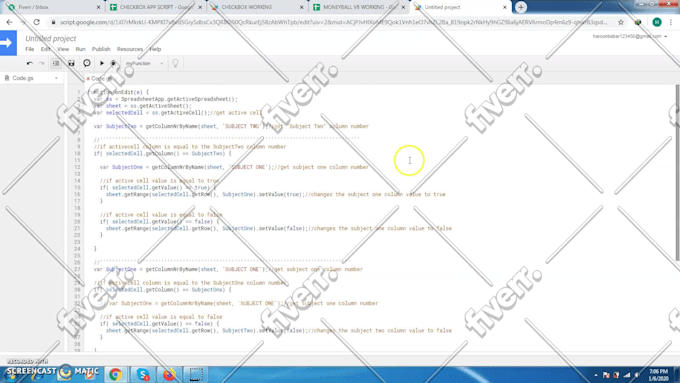This screenshot has width=680, height=383.
Task: Click the Redo arrow in the toolbar
Action: [42, 63]
